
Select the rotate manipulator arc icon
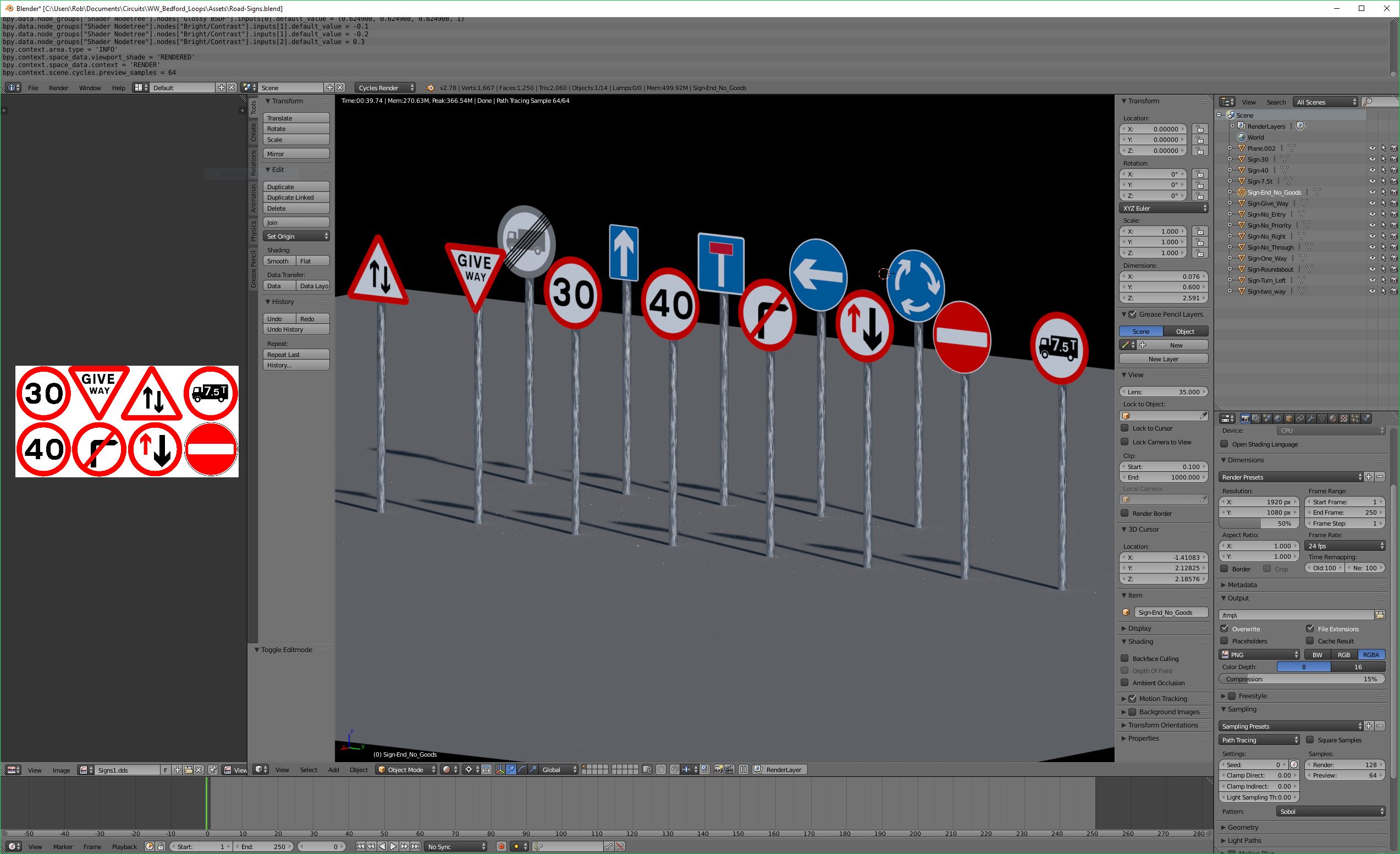coord(522,770)
